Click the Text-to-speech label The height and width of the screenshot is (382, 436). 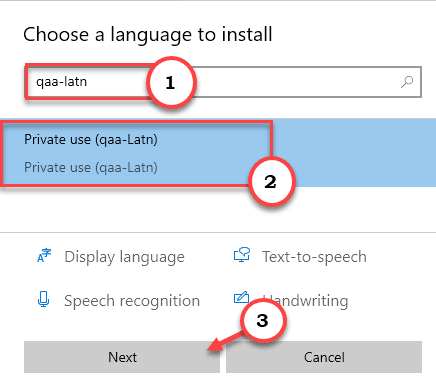pos(314,257)
